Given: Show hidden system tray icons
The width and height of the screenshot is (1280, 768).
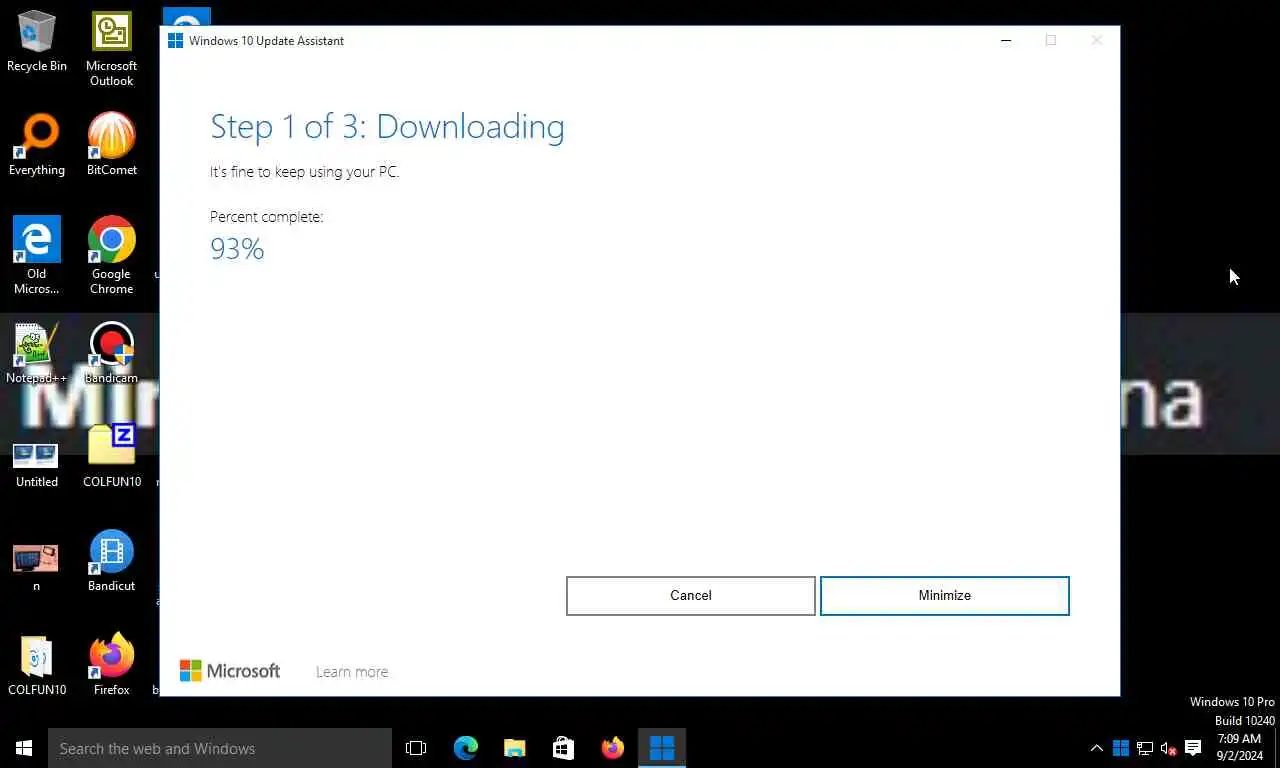Looking at the screenshot, I should coord(1097,748).
